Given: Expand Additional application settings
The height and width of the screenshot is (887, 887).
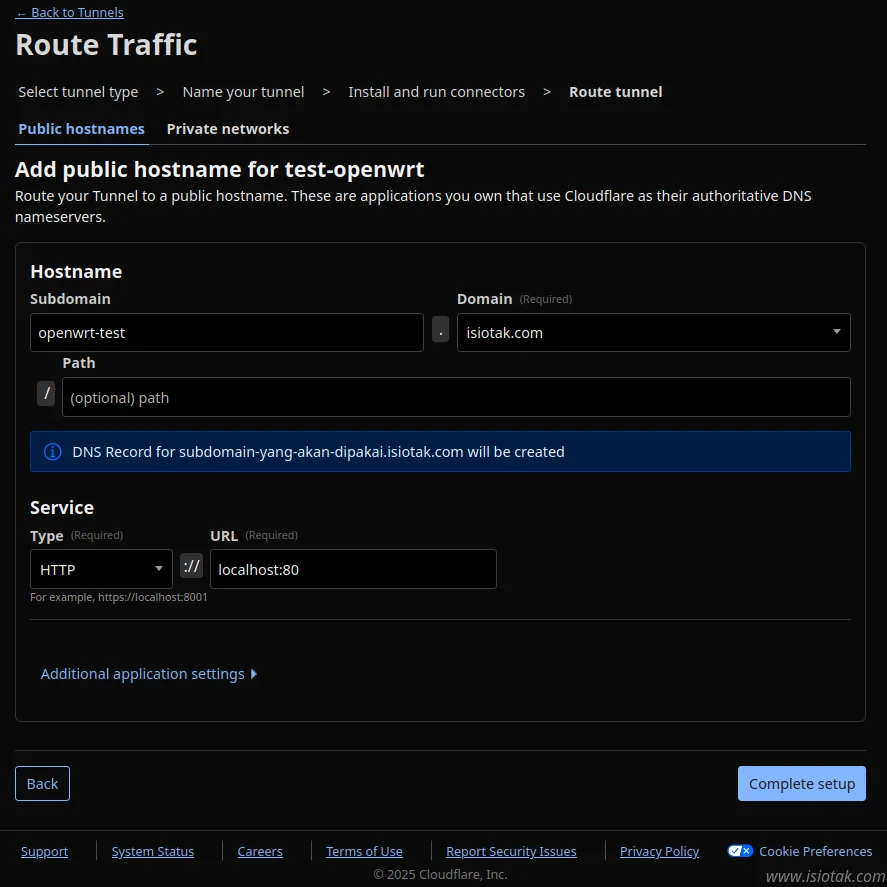Looking at the screenshot, I should [x=148, y=674].
